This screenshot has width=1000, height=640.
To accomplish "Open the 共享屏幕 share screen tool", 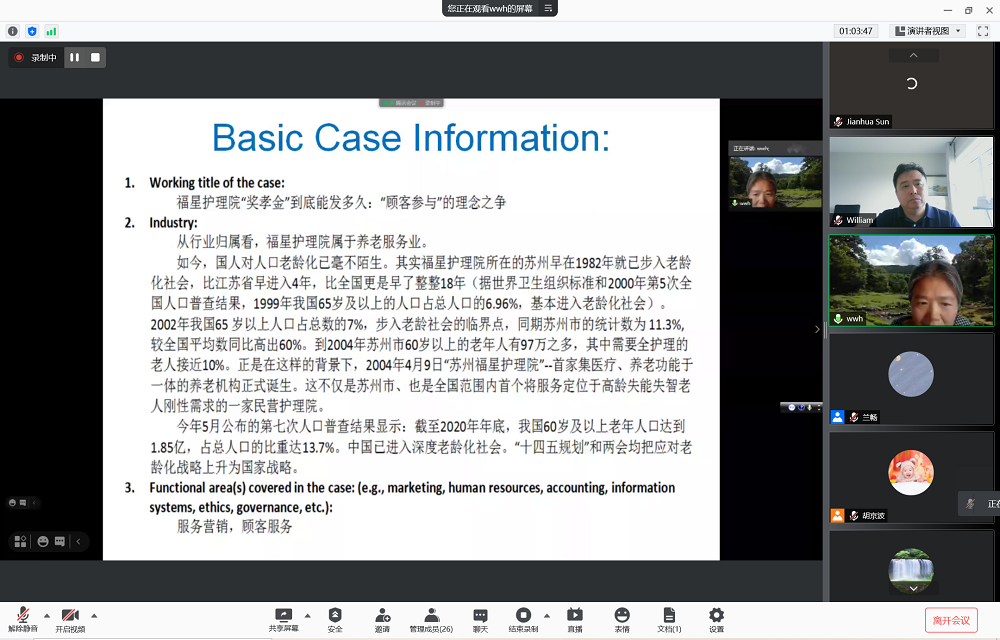I will [x=283, y=615].
